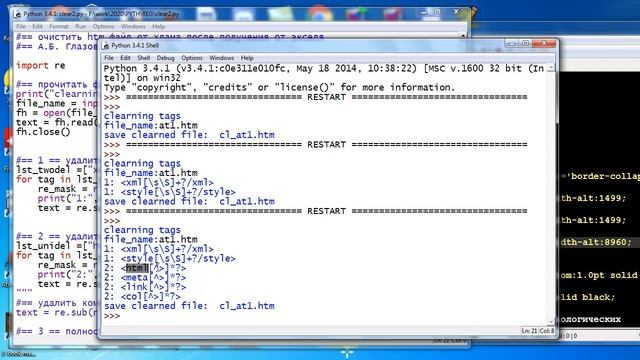Viewport: 640px width, 360px height.
Task: Open the File menu in Python Shell
Action: point(109,58)
